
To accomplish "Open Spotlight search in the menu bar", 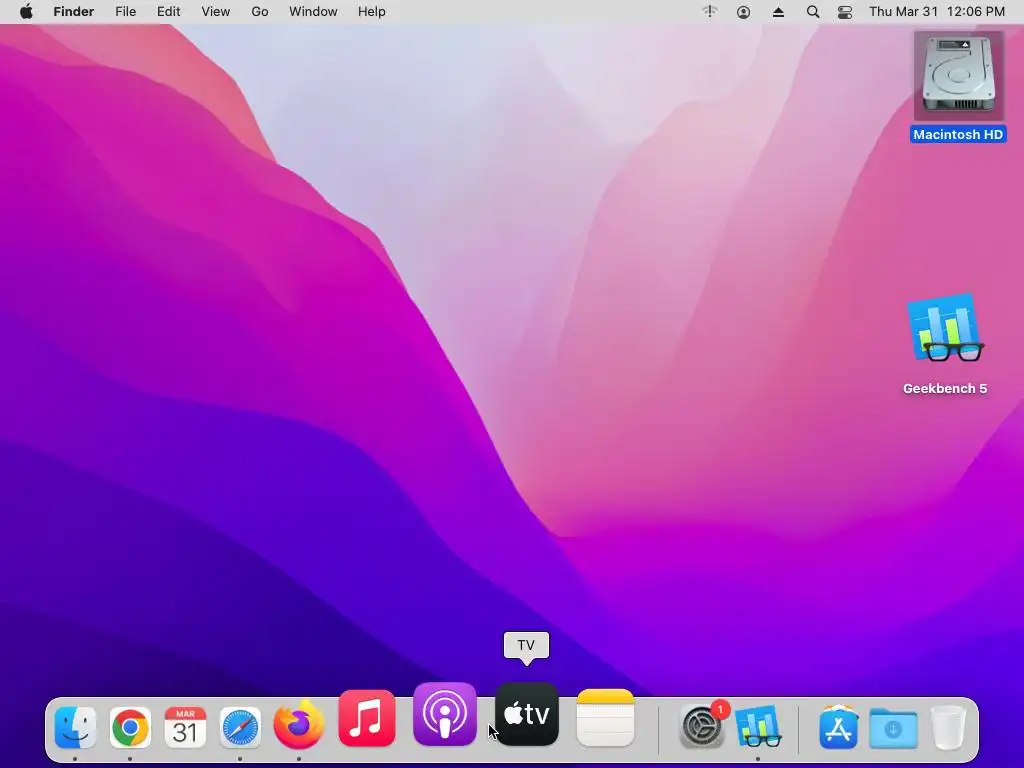I will 813,12.
